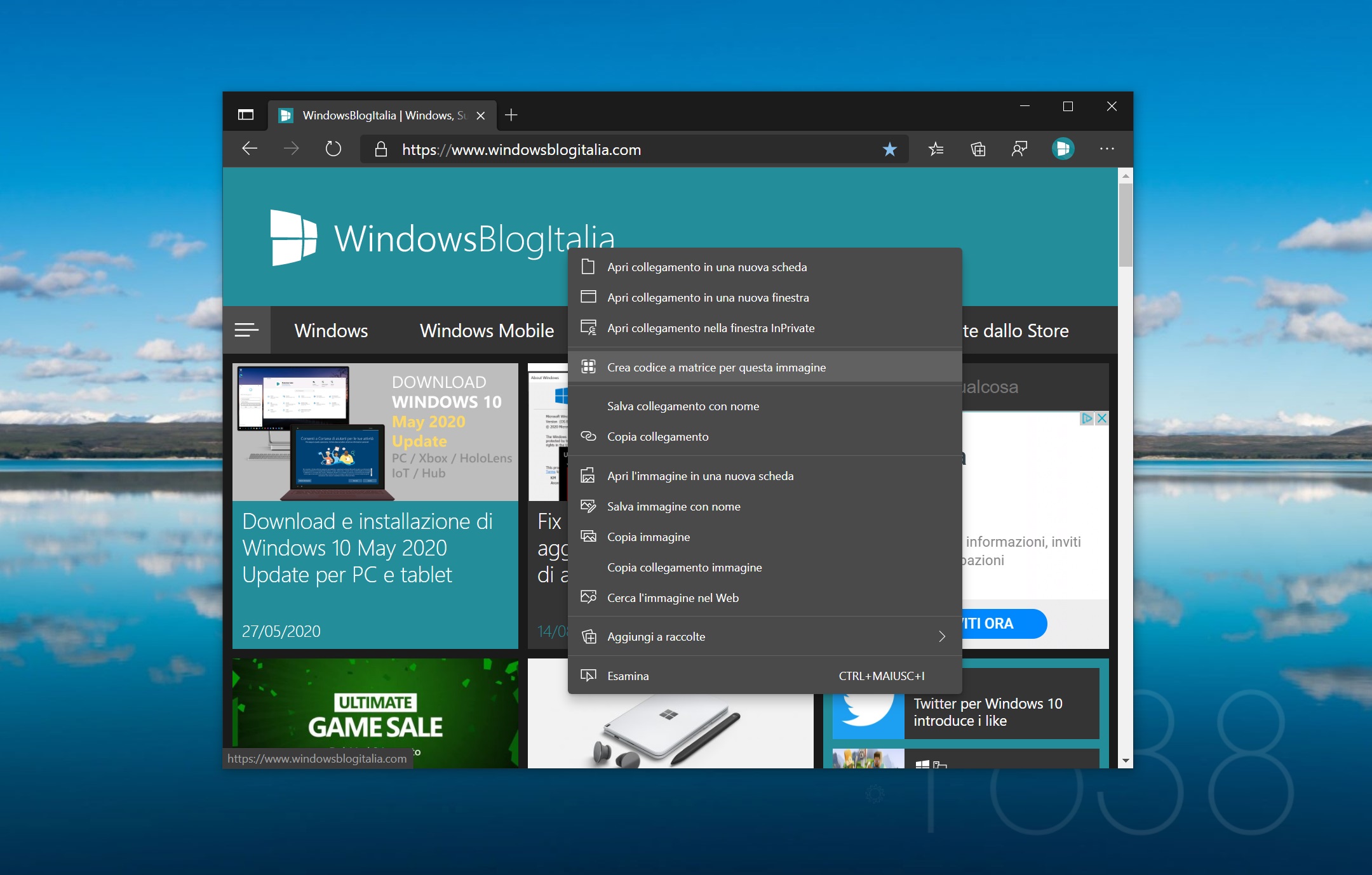
Task: Choose Cerca l'immagine nel Web
Action: coord(765,598)
